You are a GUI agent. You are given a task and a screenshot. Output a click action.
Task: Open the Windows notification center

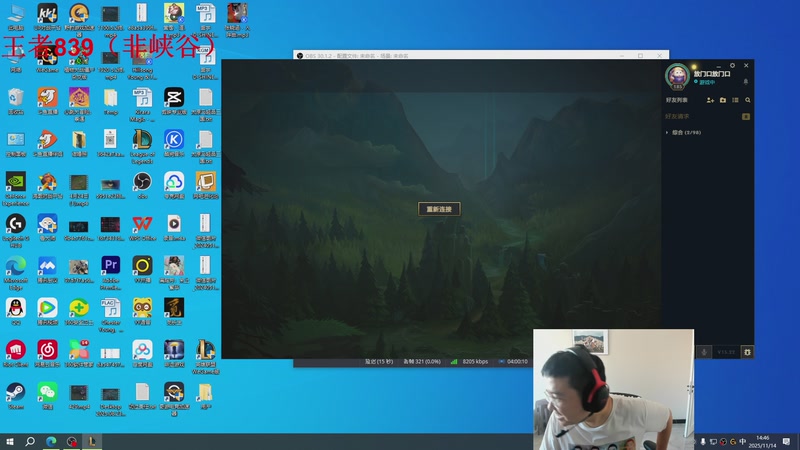pyautogui.click(x=786, y=441)
